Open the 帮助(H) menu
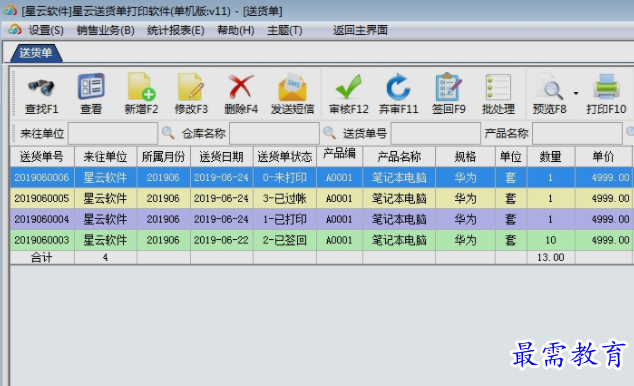Screen dimensions: 634x386 [x=236, y=30]
